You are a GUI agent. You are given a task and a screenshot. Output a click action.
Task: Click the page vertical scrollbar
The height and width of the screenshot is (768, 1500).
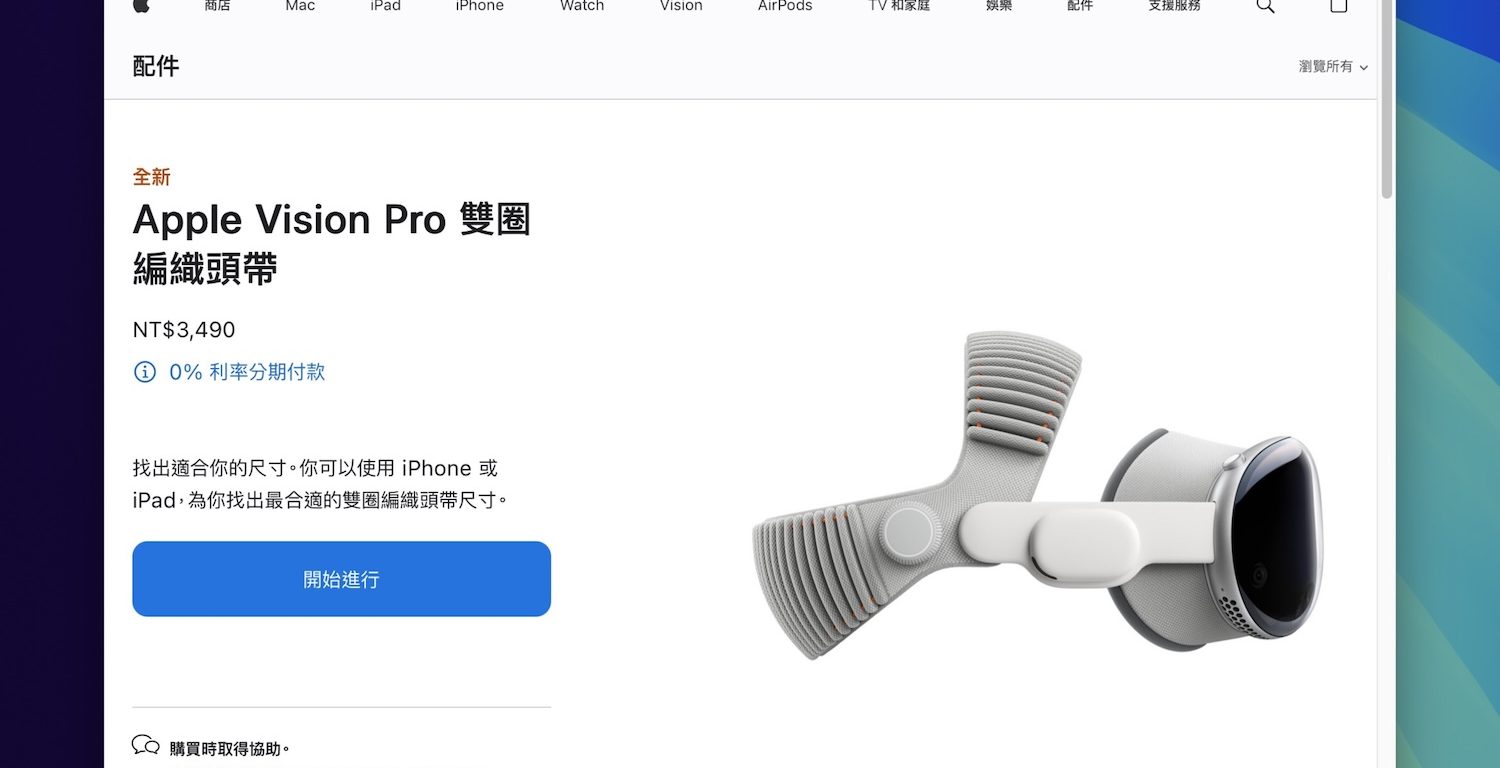click(1386, 100)
